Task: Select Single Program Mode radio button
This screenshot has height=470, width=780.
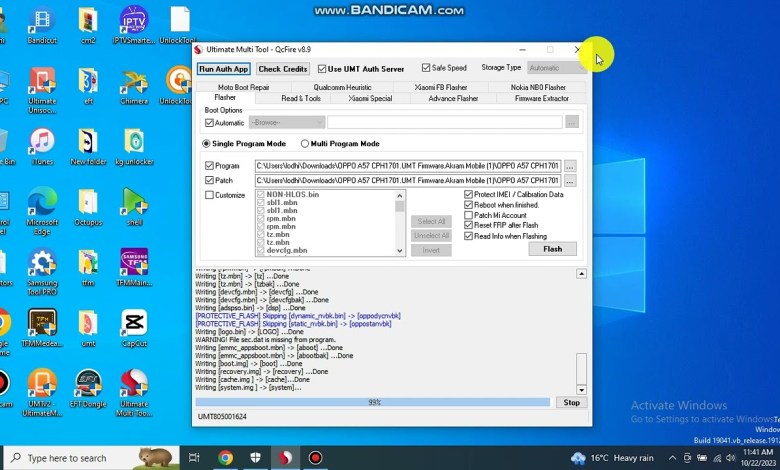Action: 206,143
